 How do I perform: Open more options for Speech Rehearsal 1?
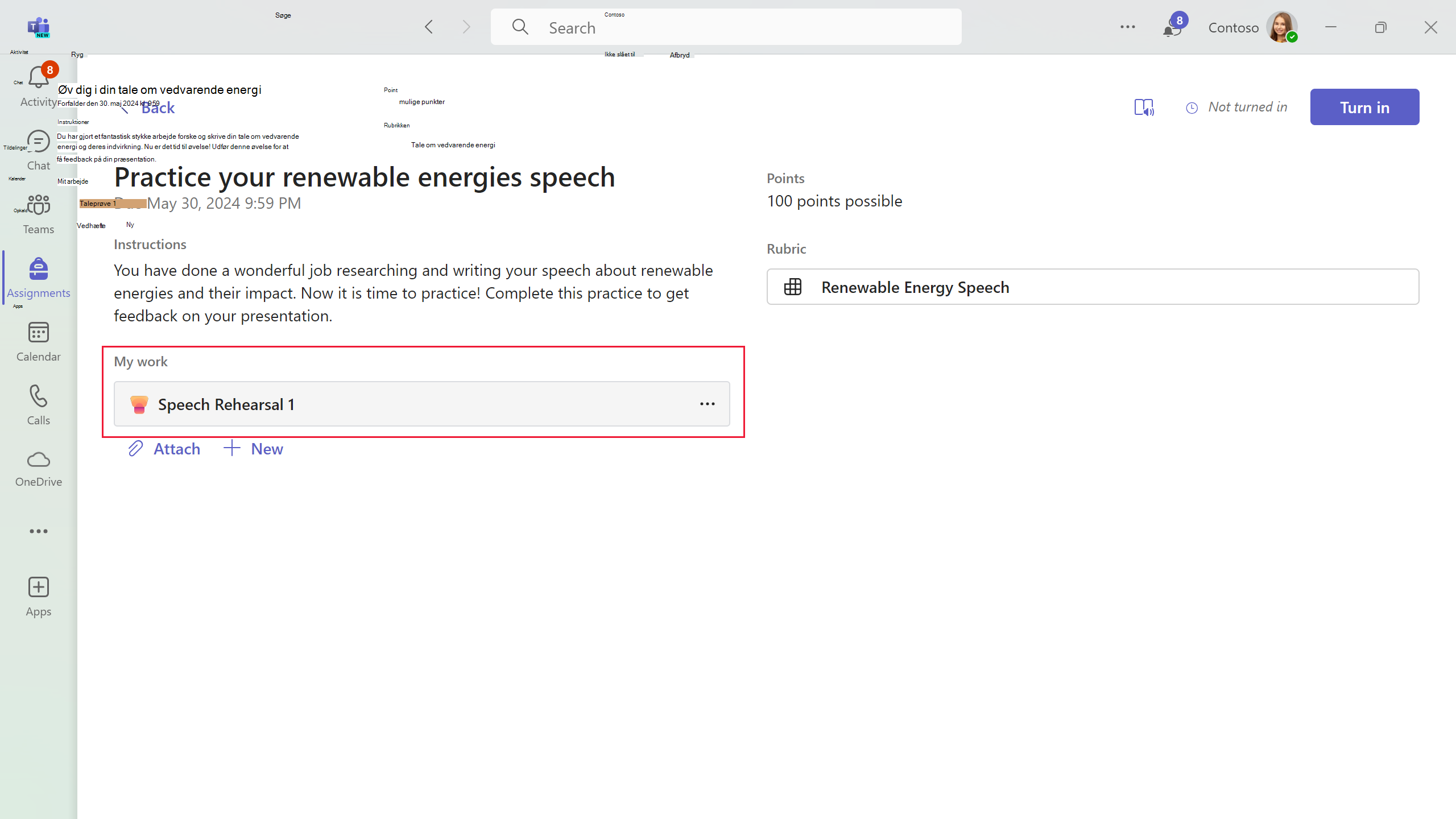pos(707,404)
